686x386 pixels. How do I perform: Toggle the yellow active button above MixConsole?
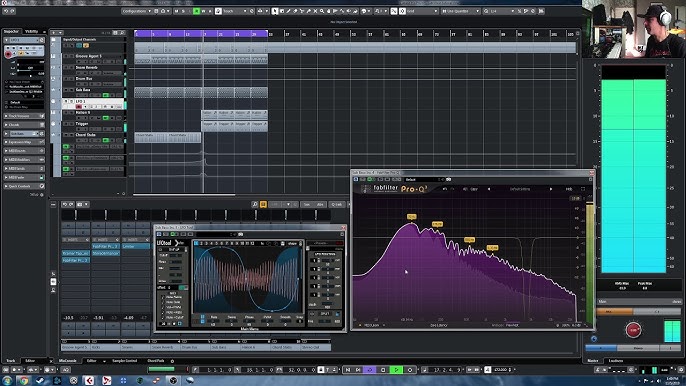263,204
